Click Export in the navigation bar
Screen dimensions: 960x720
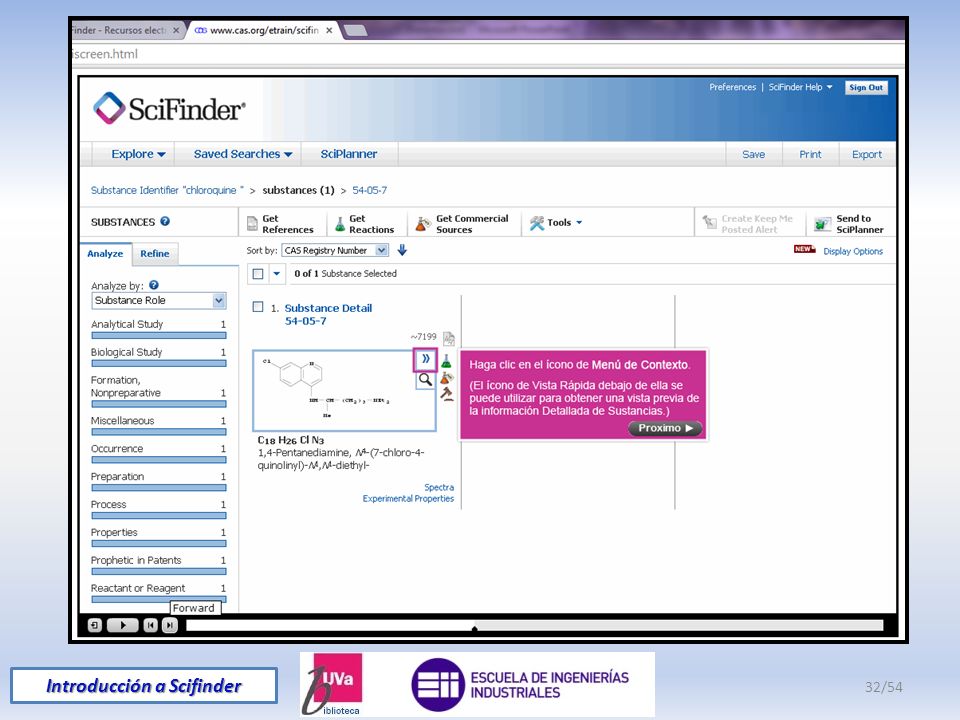(x=867, y=154)
